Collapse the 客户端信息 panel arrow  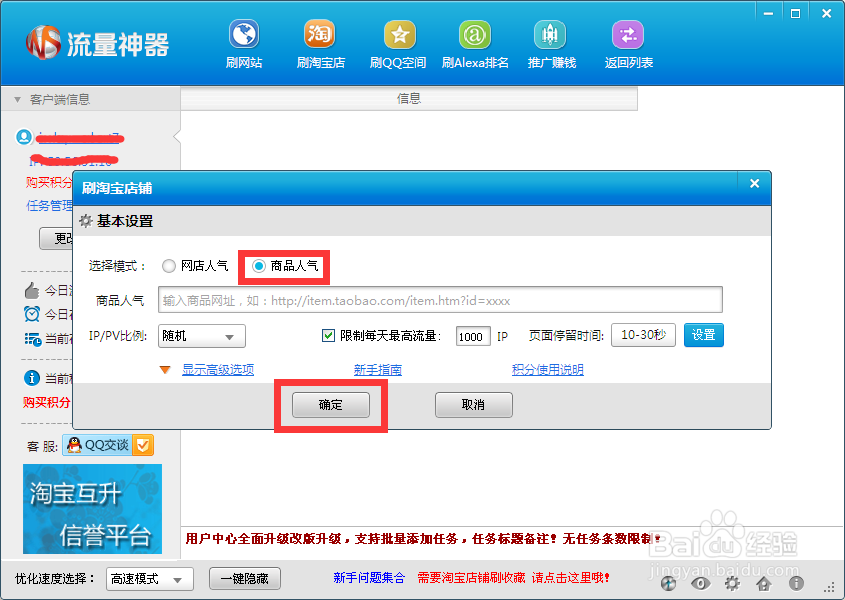pyautogui.click(x=17, y=100)
